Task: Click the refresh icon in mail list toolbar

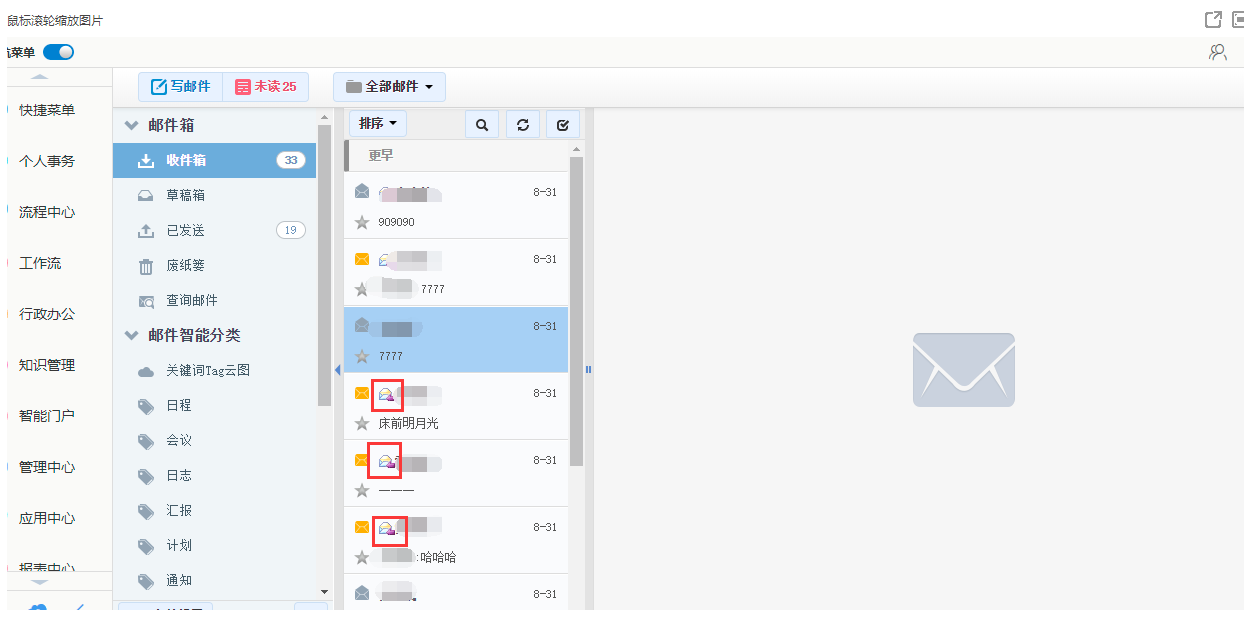Action: coord(522,125)
